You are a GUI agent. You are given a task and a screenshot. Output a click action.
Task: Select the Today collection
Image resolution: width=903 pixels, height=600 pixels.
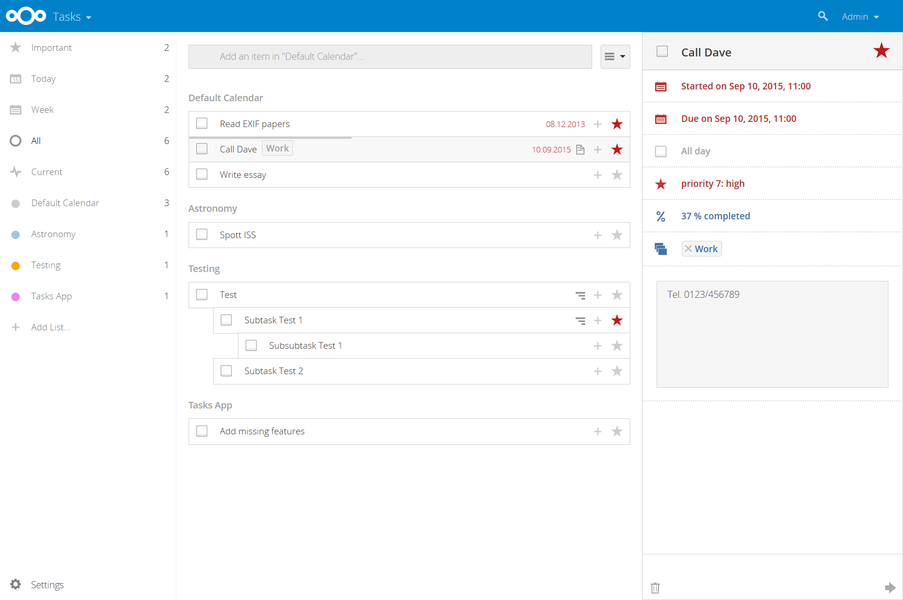click(88, 79)
